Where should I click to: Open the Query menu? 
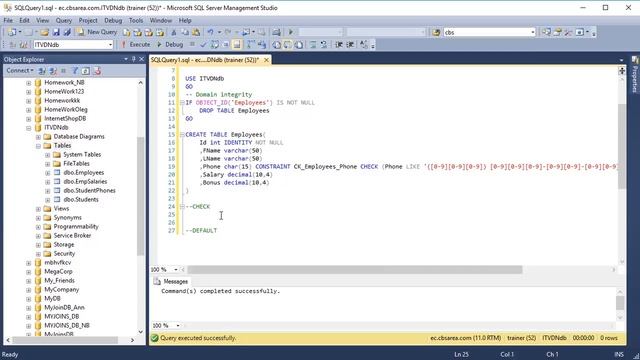point(64,20)
